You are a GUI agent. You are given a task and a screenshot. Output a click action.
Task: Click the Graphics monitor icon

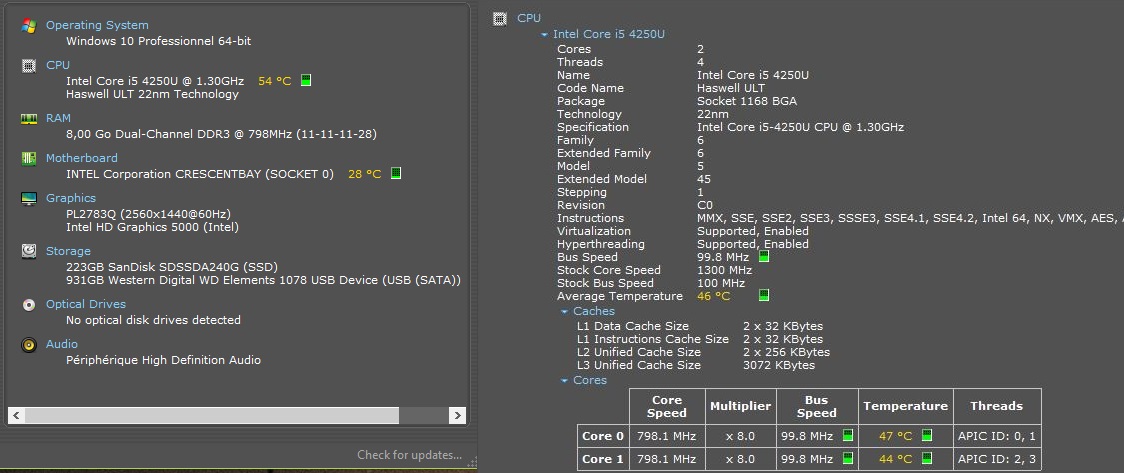click(29, 199)
